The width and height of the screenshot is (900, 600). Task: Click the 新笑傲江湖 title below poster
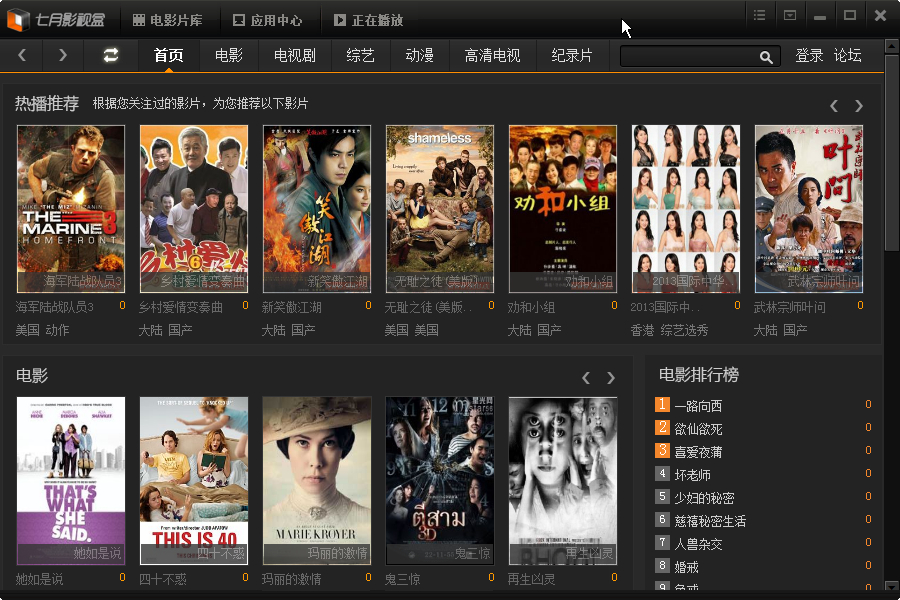(292, 307)
